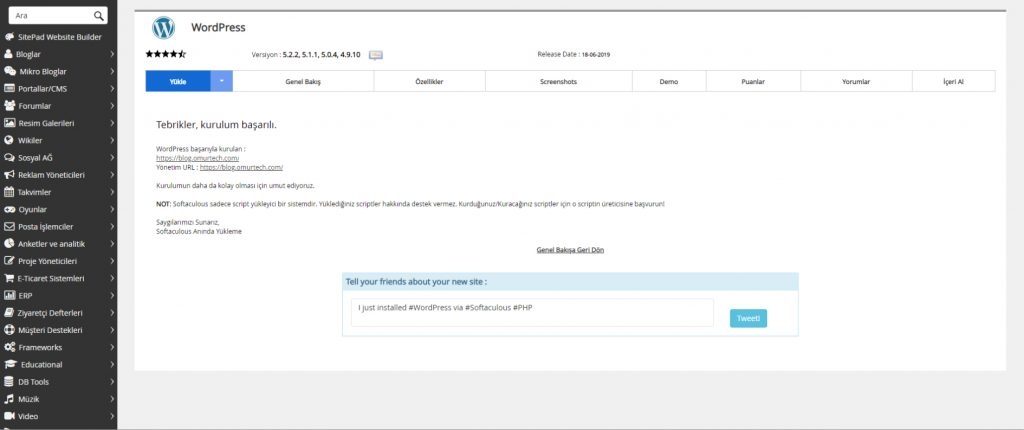Click the SitePad Website Builder icon
This screenshot has height=430, width=1024.
point(9,37)
